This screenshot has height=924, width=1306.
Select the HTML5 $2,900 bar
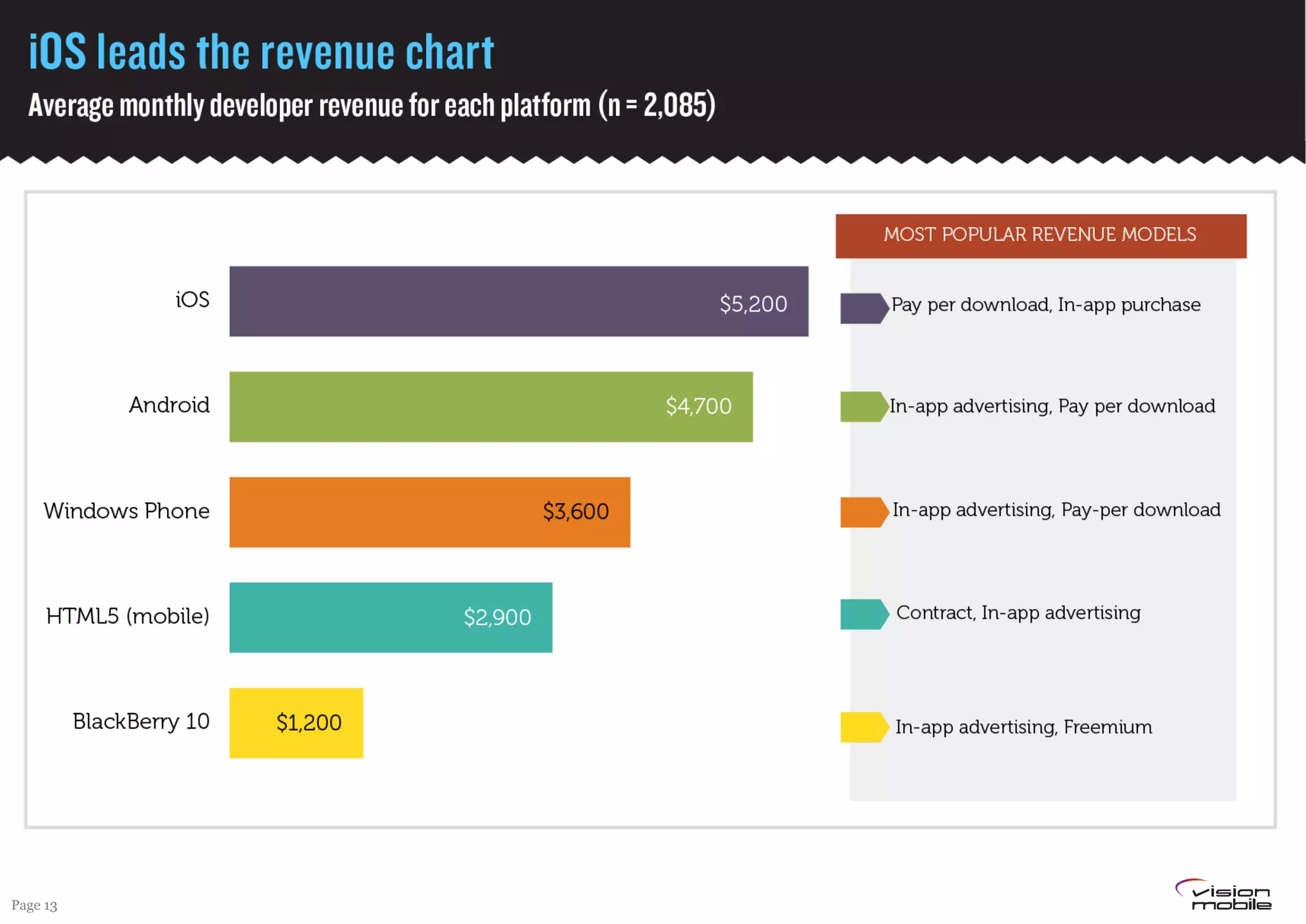tap(390, 617)
